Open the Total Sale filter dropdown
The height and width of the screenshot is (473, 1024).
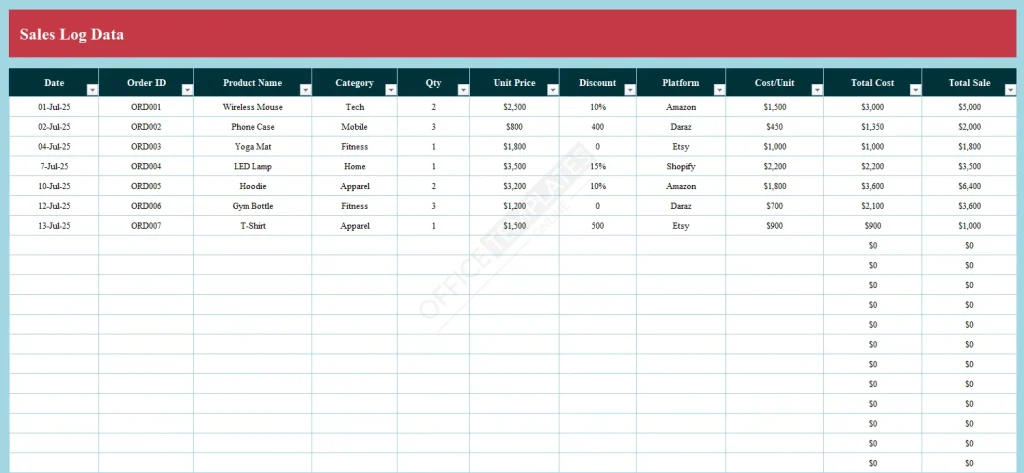point(1011,90)
